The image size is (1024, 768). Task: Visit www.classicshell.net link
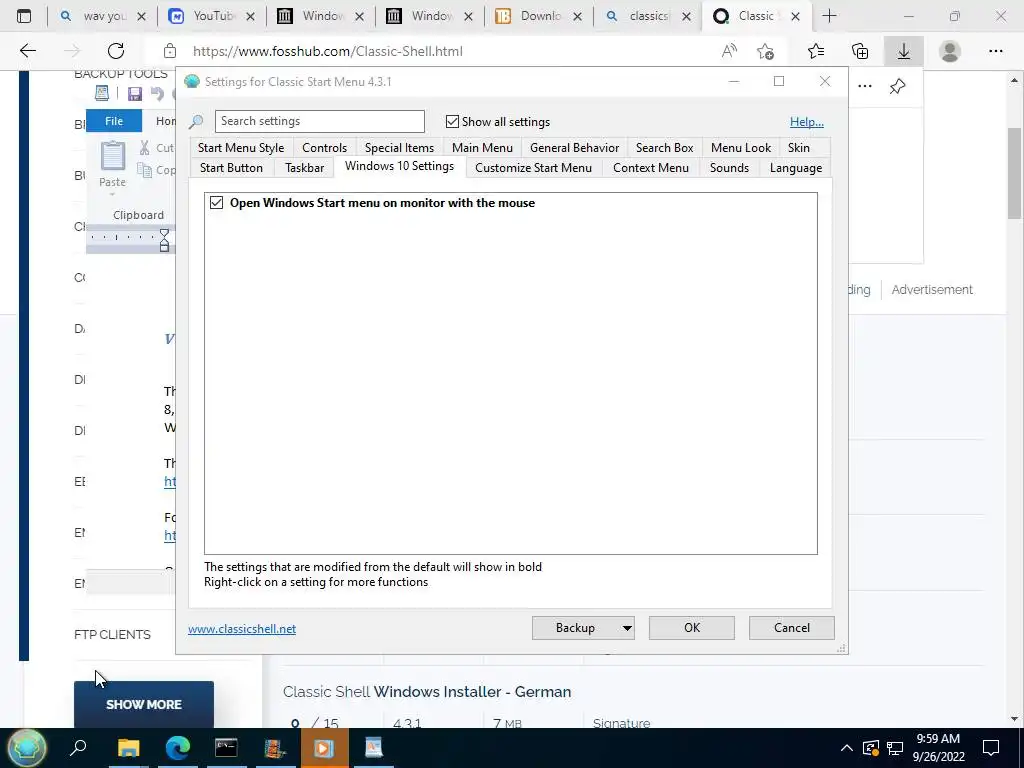242,629
